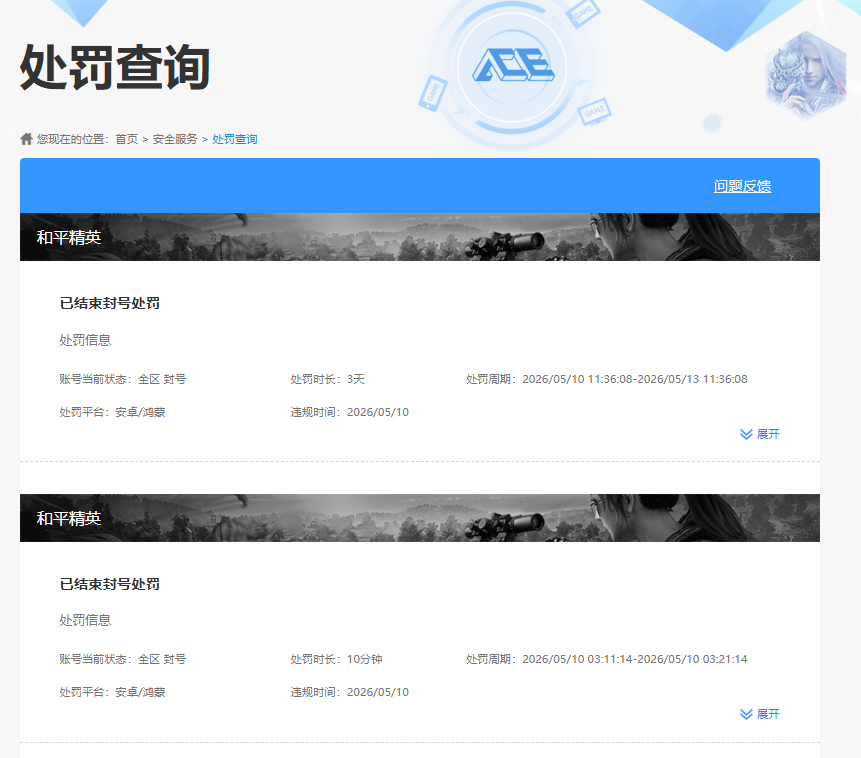Expand the 3天 punishment record
Screen dimensions: 861x758
(x=759, y=434)
